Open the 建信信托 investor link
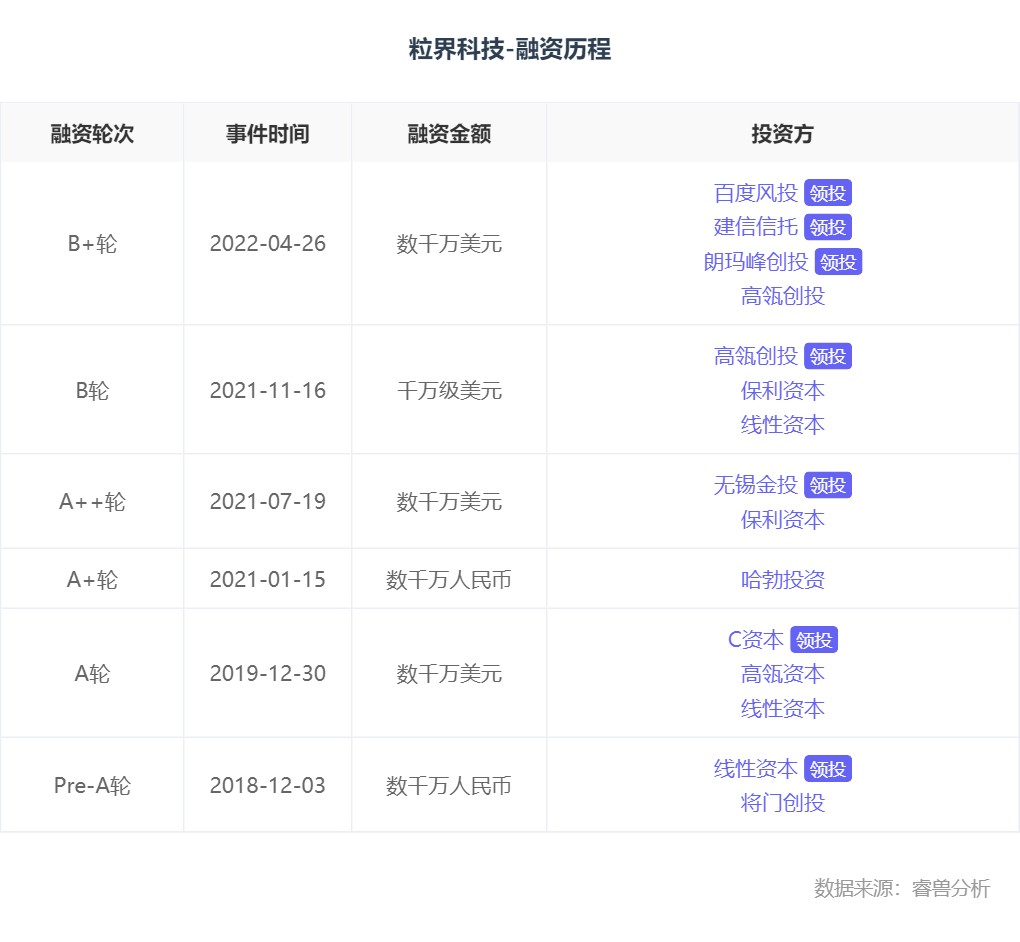 pos(755,227)
